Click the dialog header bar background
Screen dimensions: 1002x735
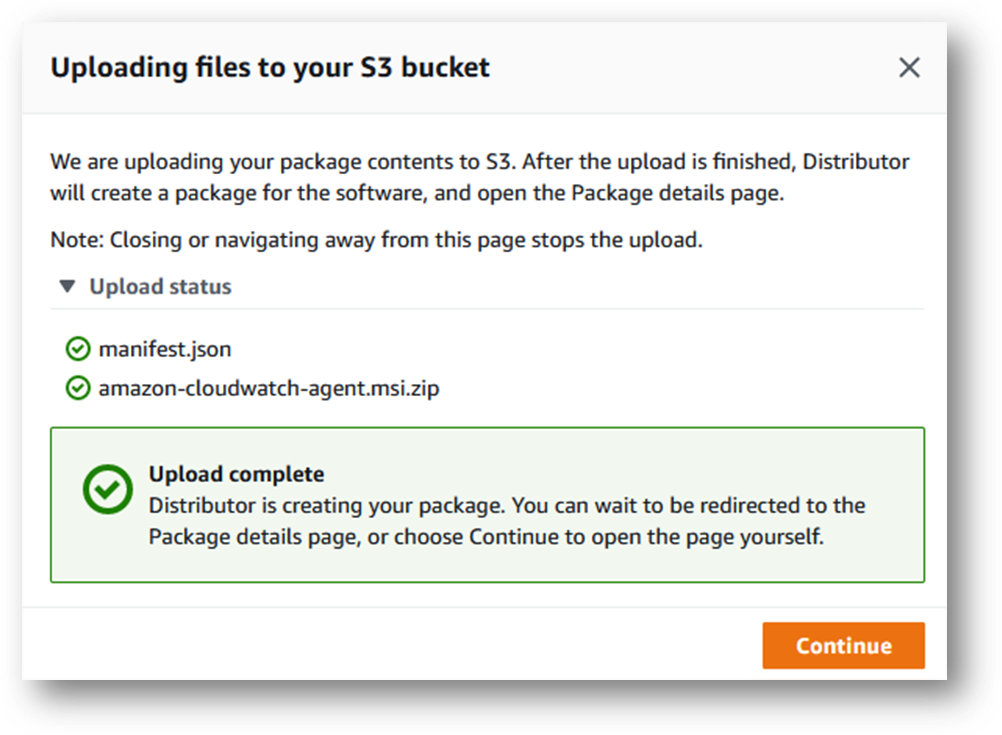point(690,67)
